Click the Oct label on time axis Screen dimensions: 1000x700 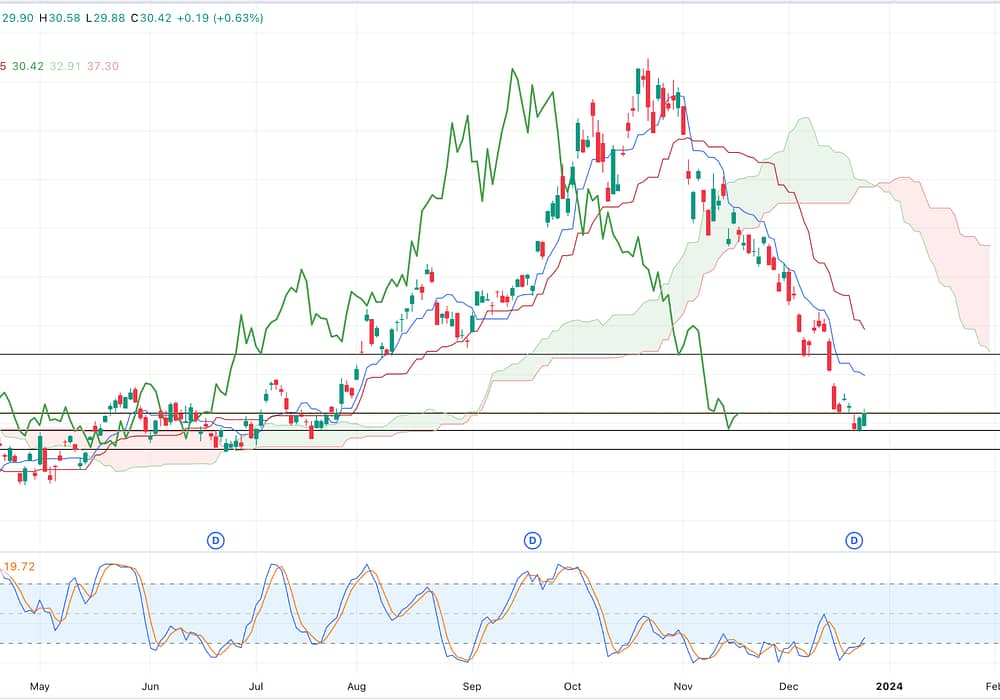[x=573, y=686]
